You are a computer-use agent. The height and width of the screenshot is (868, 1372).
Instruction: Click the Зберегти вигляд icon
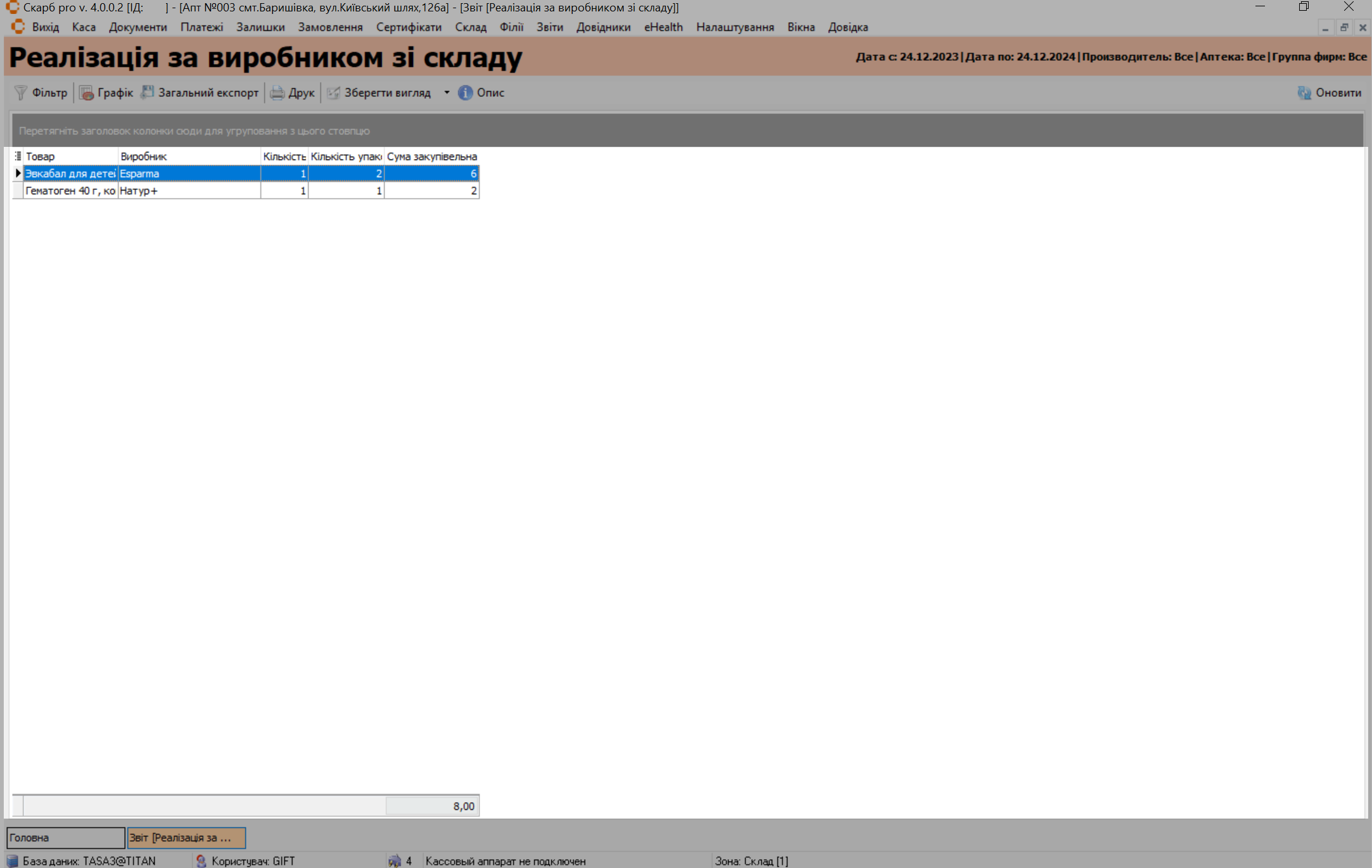(334, 93)
